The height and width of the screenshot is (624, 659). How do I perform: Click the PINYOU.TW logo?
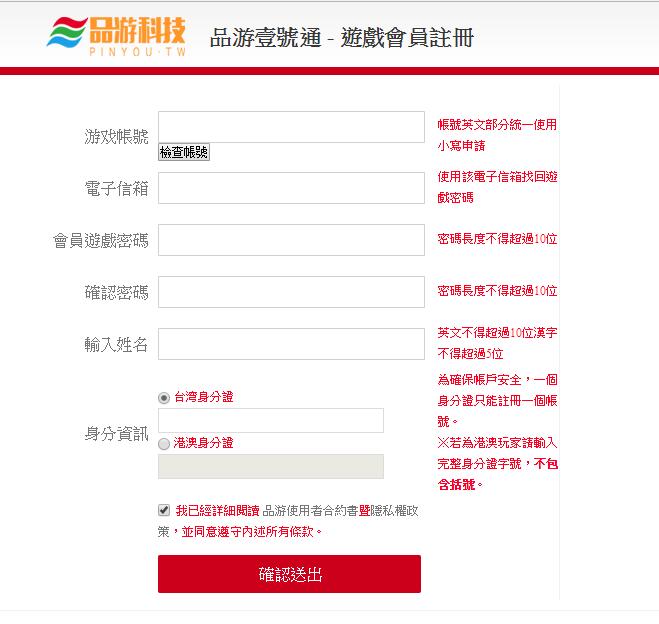[x=116, y=37]
